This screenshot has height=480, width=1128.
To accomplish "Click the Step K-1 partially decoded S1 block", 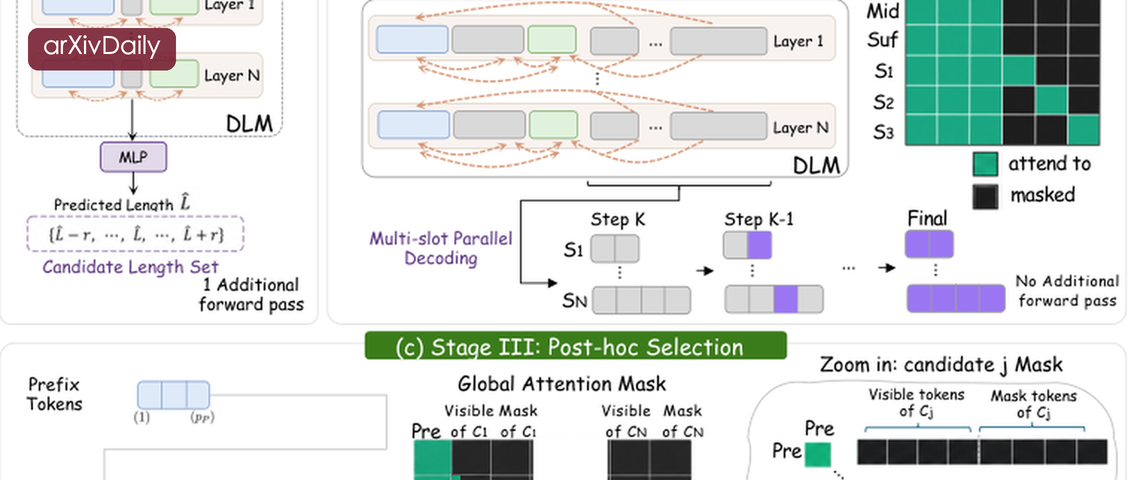I will [x=747, y=245].
